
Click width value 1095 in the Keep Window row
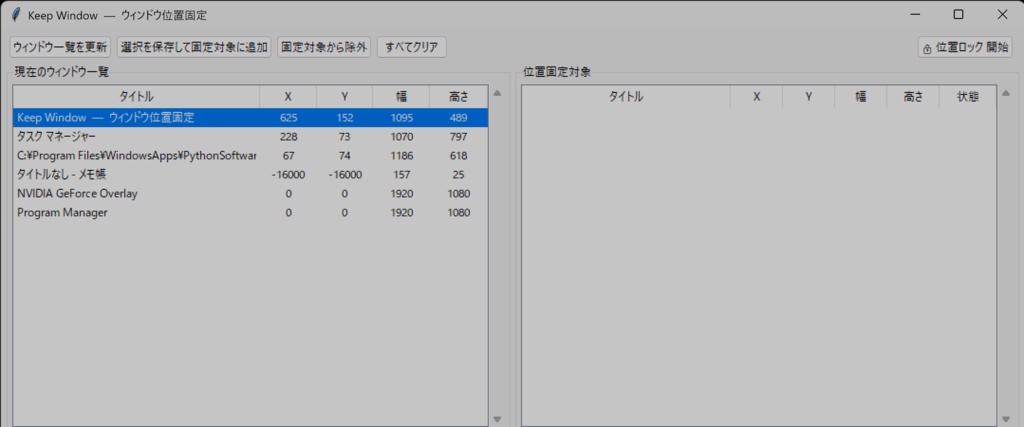pos(401,118)
